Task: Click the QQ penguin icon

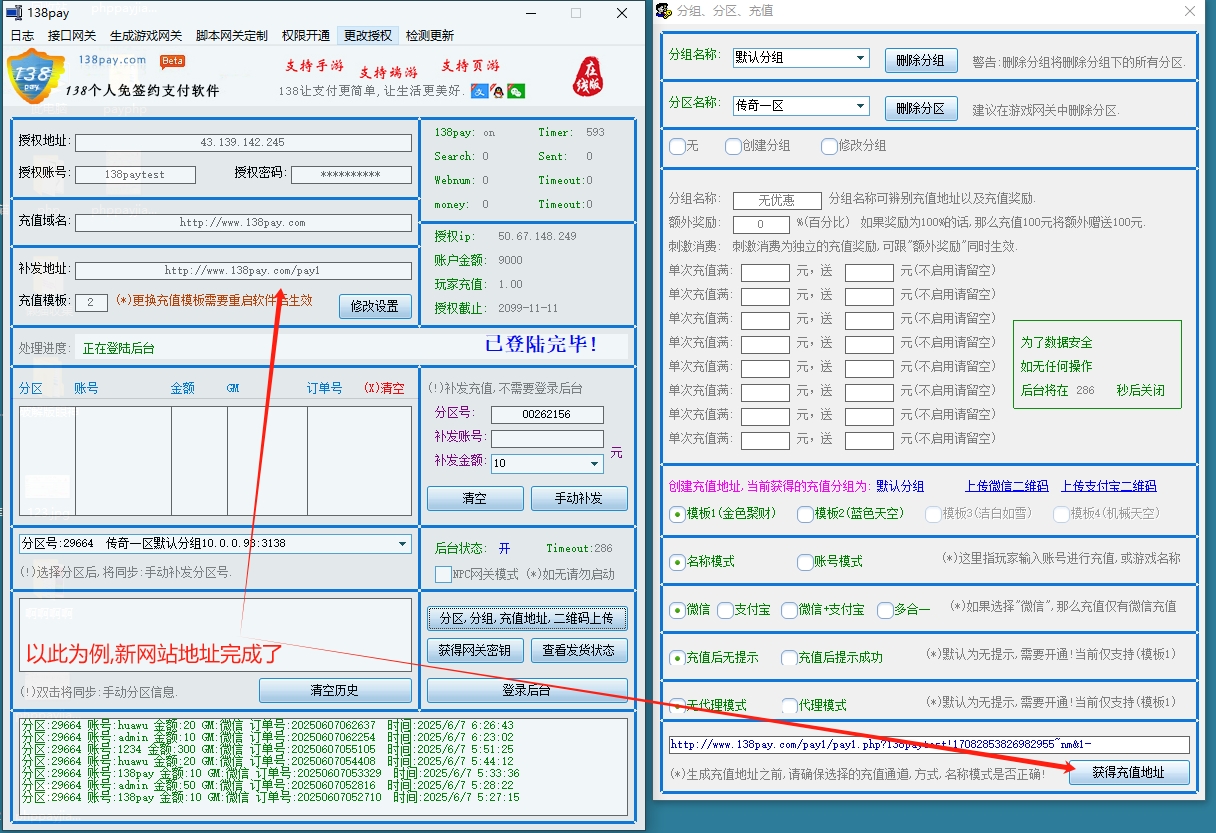Action: click(497, 92)
